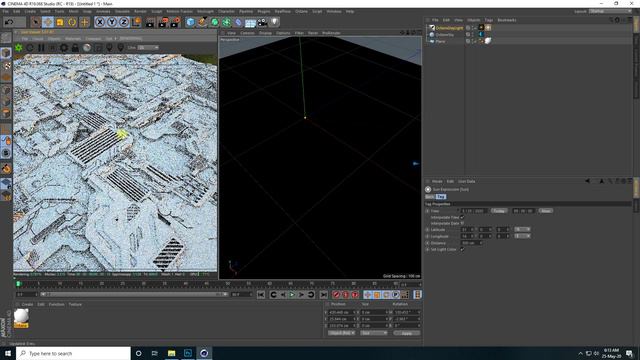The width and height of the screenshot is (640, 360).
Task: Click the green Subdivision Surface generator icon
Action: (214, 22)
